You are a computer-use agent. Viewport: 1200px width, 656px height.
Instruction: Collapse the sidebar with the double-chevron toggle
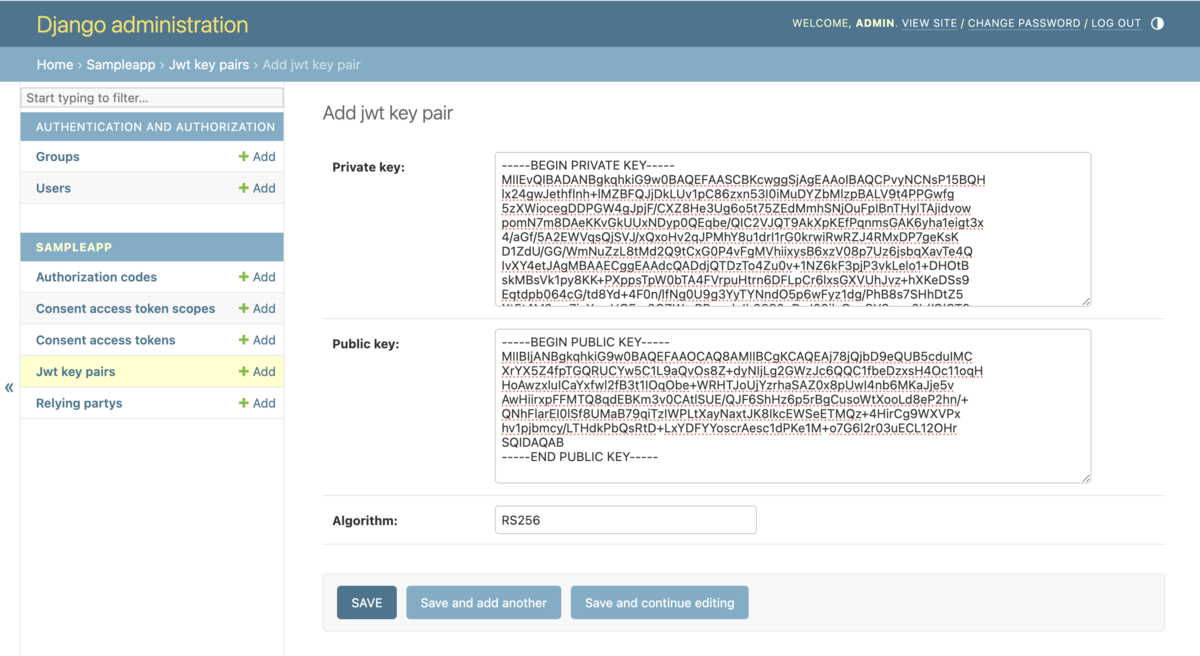[x=8, y=387]
